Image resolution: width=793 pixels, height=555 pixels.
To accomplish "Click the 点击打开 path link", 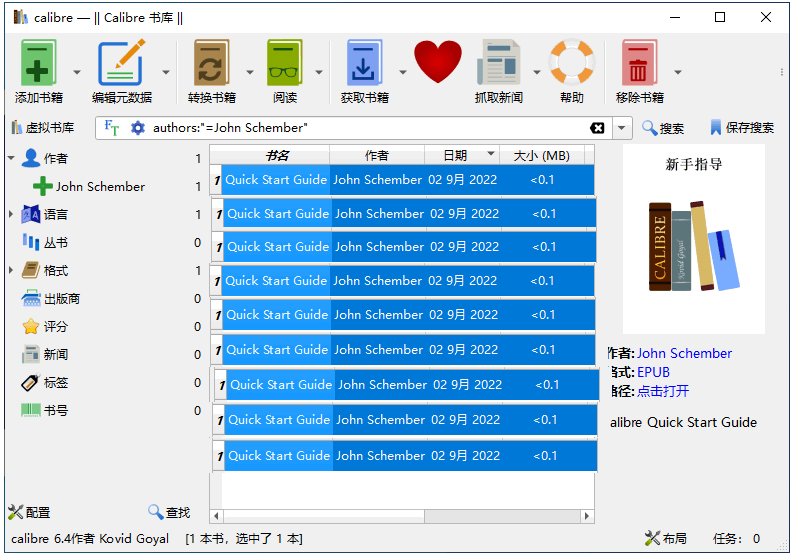I will (663, 391).
